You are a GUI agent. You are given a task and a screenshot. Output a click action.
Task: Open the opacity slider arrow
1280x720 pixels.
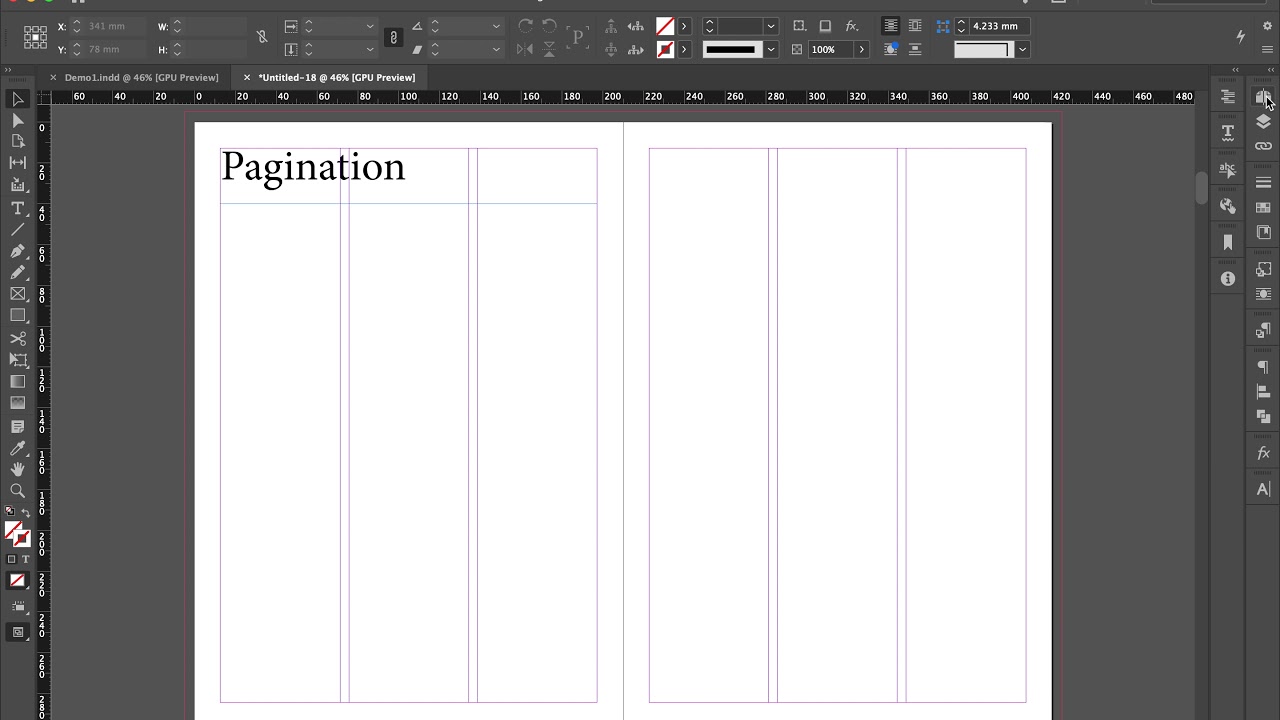click(x=861, y=49)
